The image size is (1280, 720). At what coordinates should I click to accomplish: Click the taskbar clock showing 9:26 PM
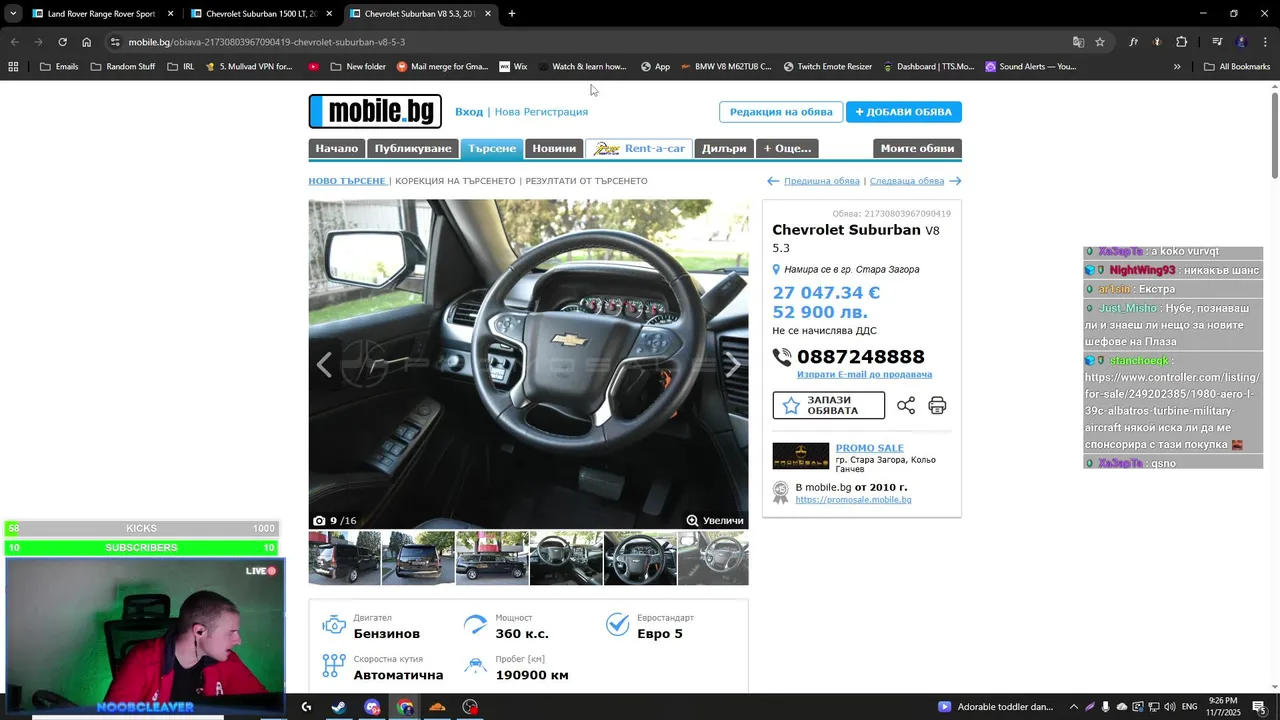pyautogui.click(x=1223, y=707)
